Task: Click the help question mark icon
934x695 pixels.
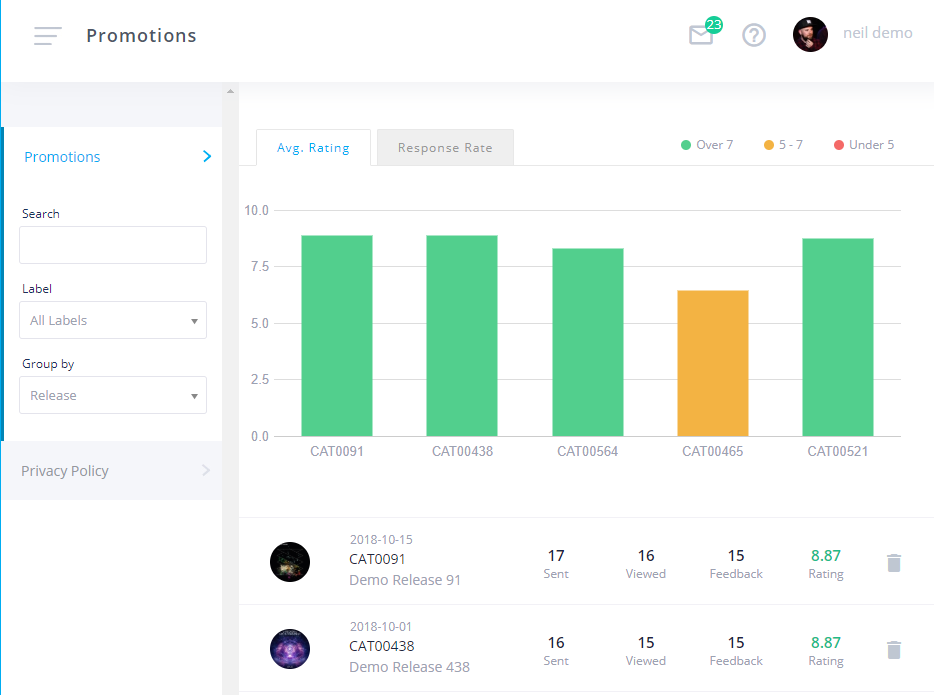Action: click(753, 35)
